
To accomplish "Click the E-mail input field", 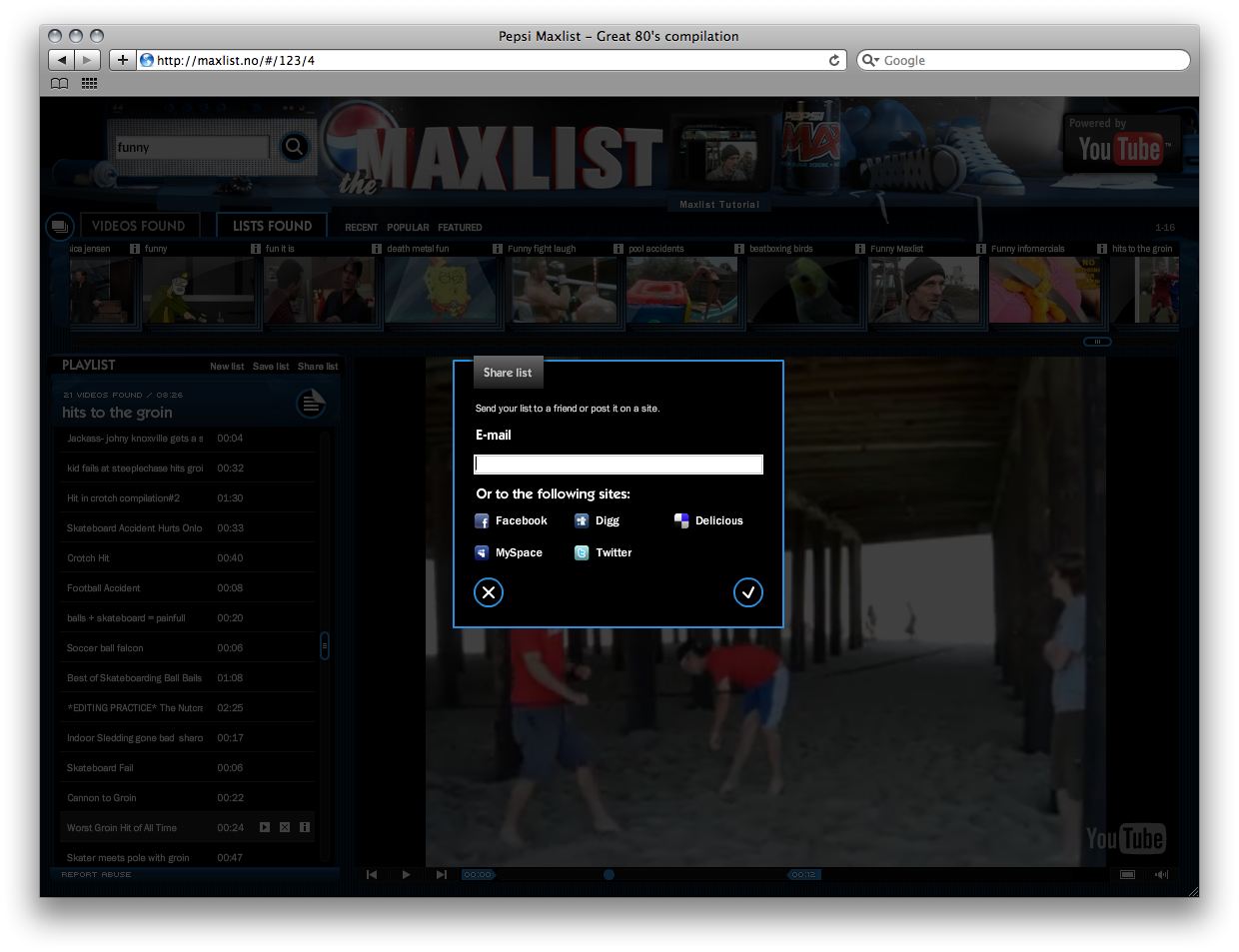I will coord(619,465).
